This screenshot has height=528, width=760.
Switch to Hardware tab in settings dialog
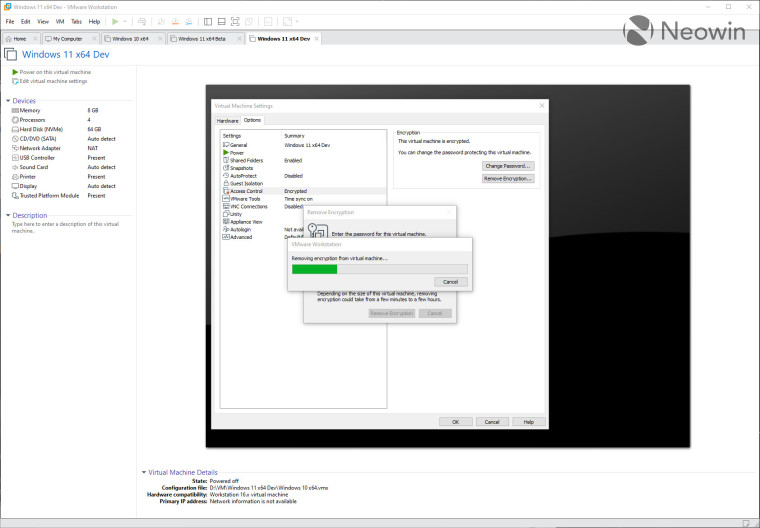[227, 121]
